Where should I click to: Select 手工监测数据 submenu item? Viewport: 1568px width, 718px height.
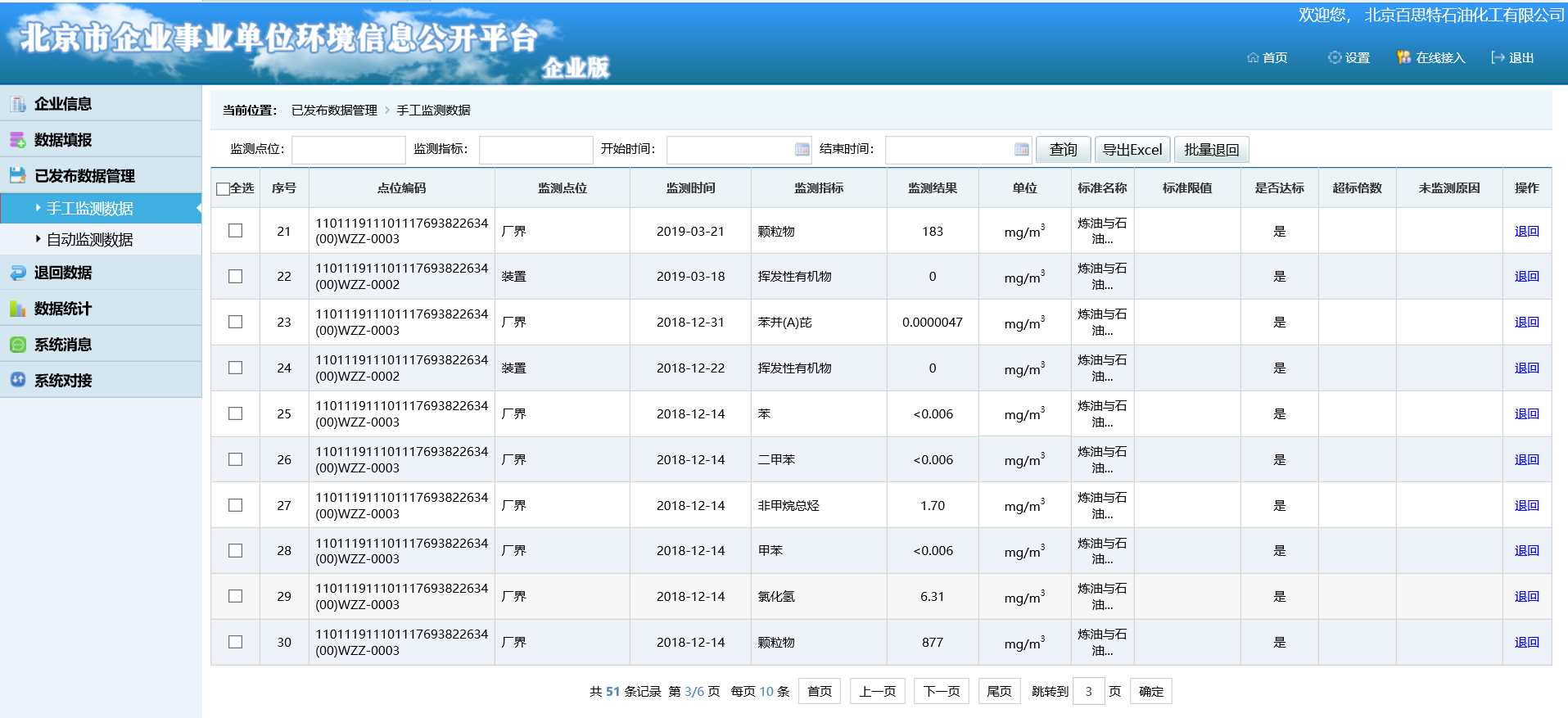click(x=101, y=209)
